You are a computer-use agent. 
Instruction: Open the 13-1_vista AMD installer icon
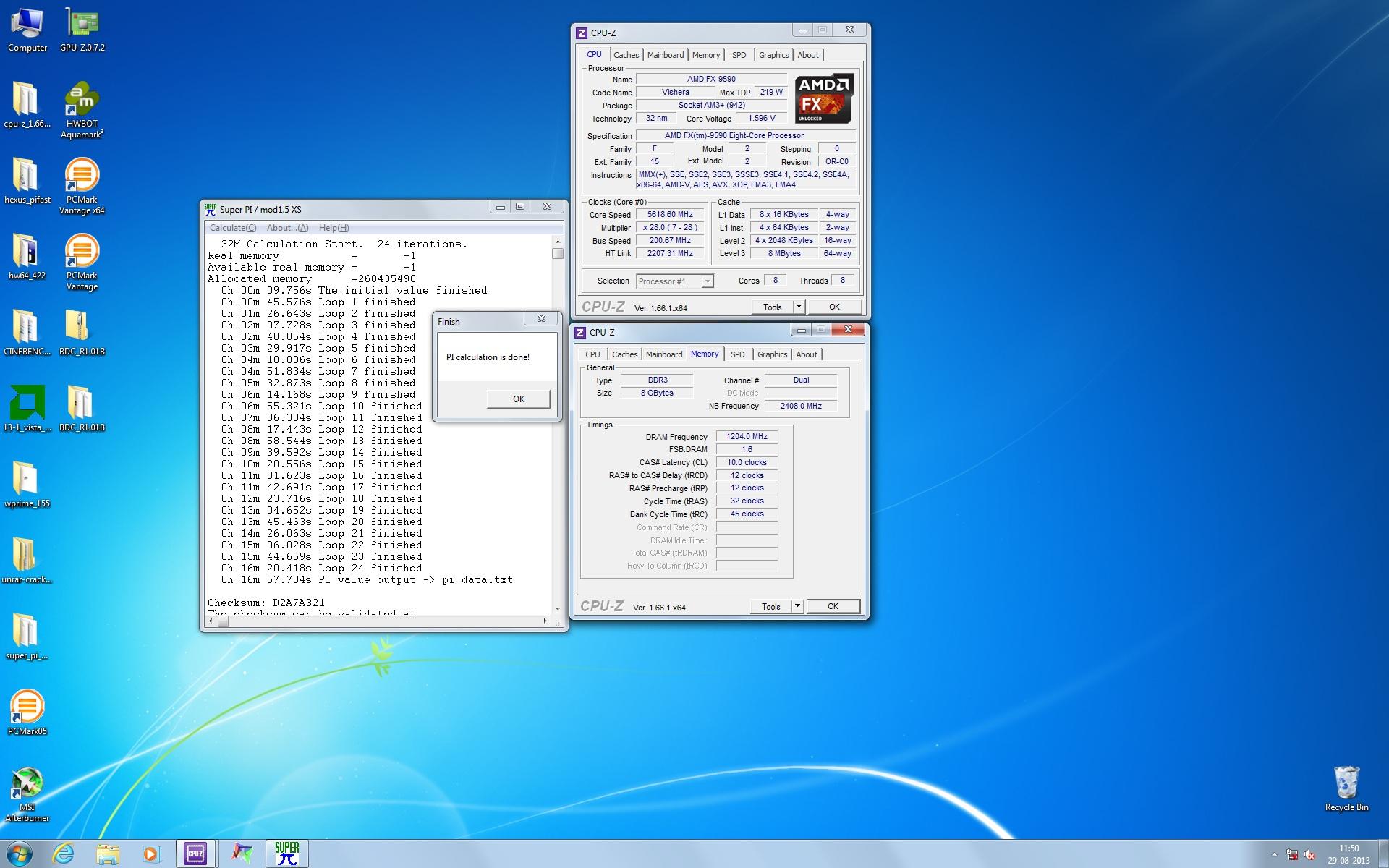point(27,409)
